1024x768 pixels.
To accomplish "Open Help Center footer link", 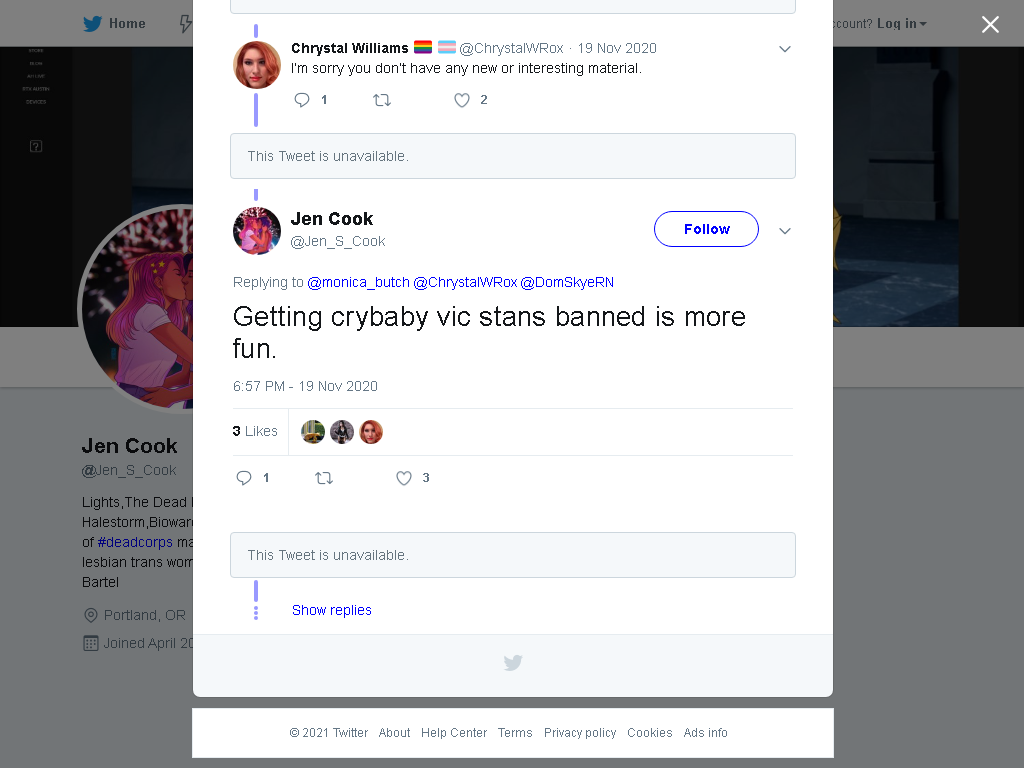I will (454, 733).
